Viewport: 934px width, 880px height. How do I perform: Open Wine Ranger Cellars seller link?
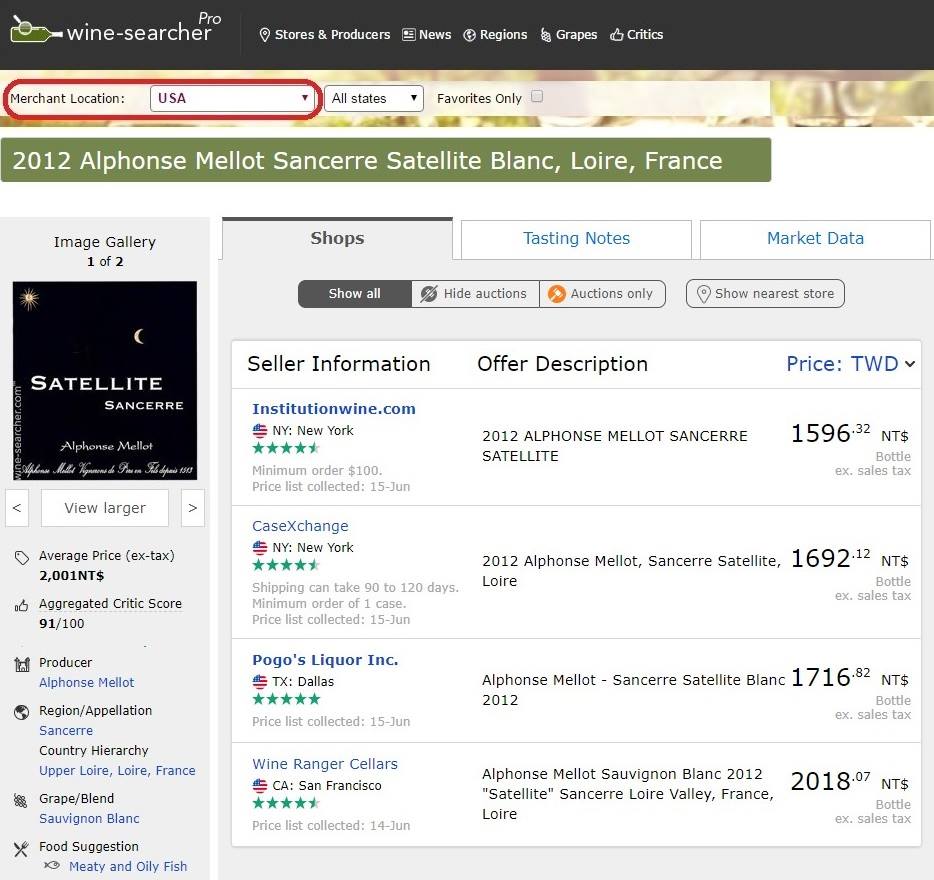point(325,764)
